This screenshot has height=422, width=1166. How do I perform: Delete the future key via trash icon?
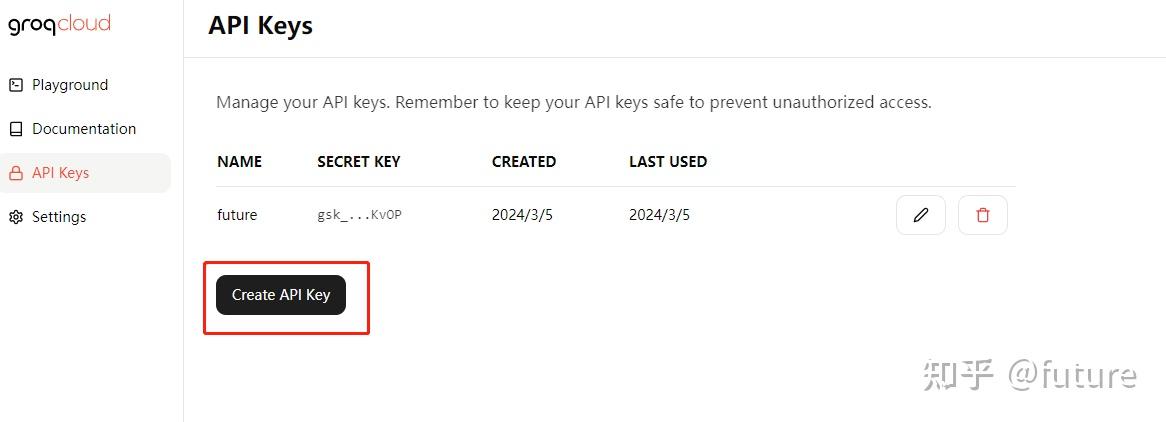click(983, 215)
